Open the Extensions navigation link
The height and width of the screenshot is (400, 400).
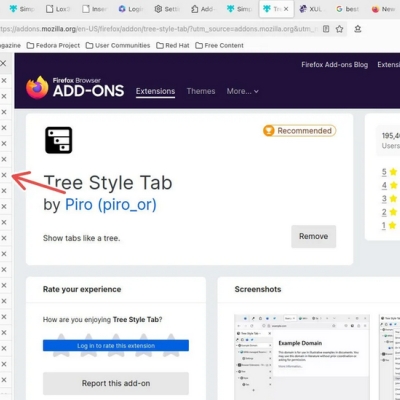tap(155, 91)
